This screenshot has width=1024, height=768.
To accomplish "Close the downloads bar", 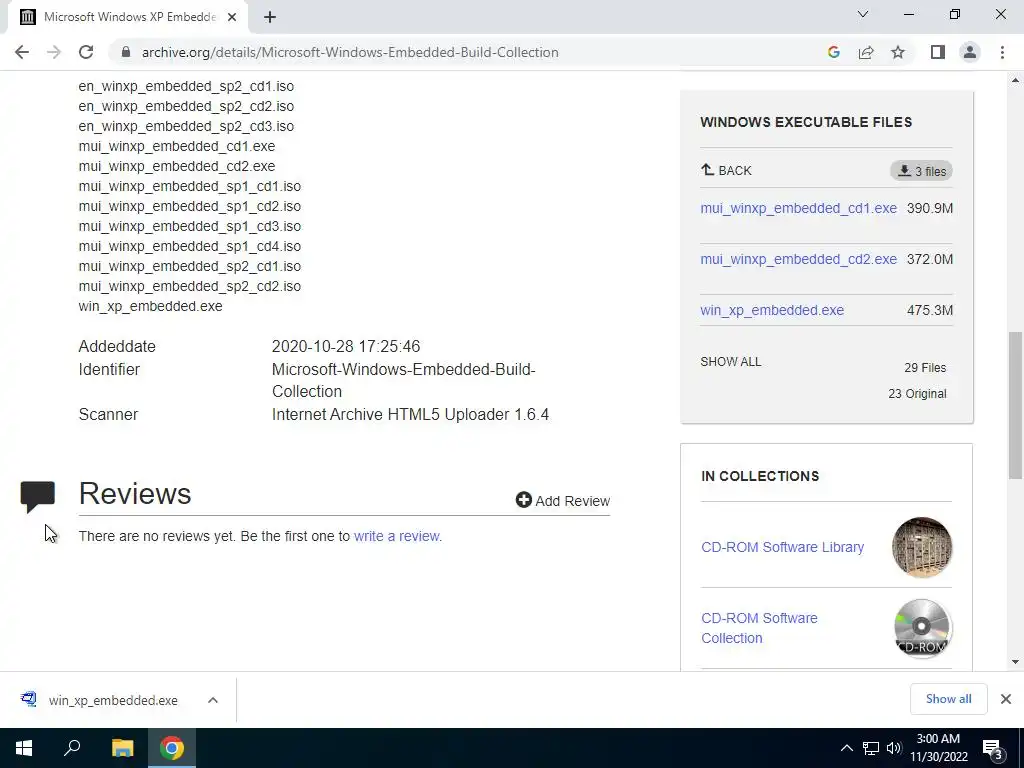I will [1006, 699].
